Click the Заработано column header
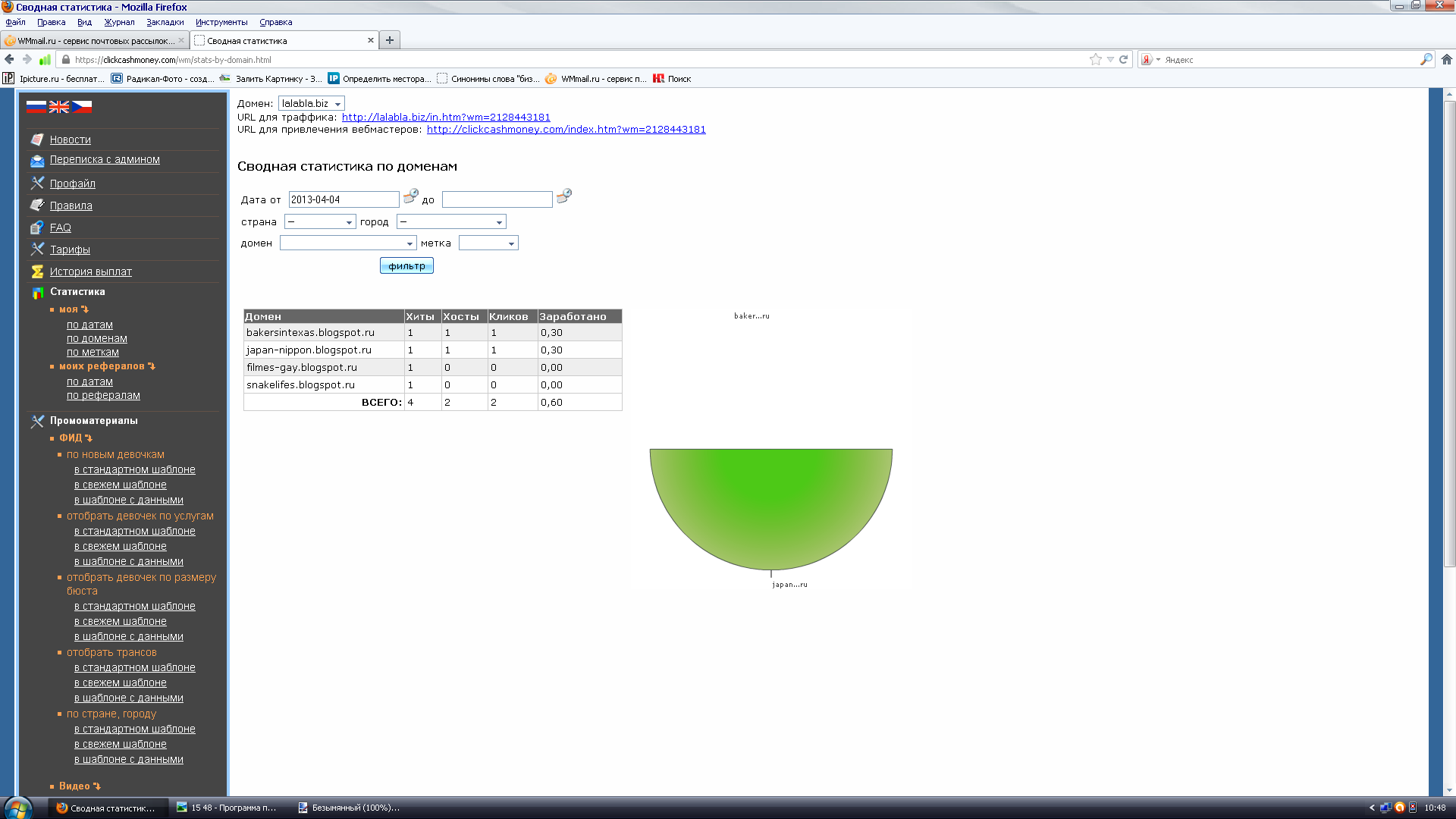The width and height of the screenshot is (1456, 819). (x=580, y=316)
